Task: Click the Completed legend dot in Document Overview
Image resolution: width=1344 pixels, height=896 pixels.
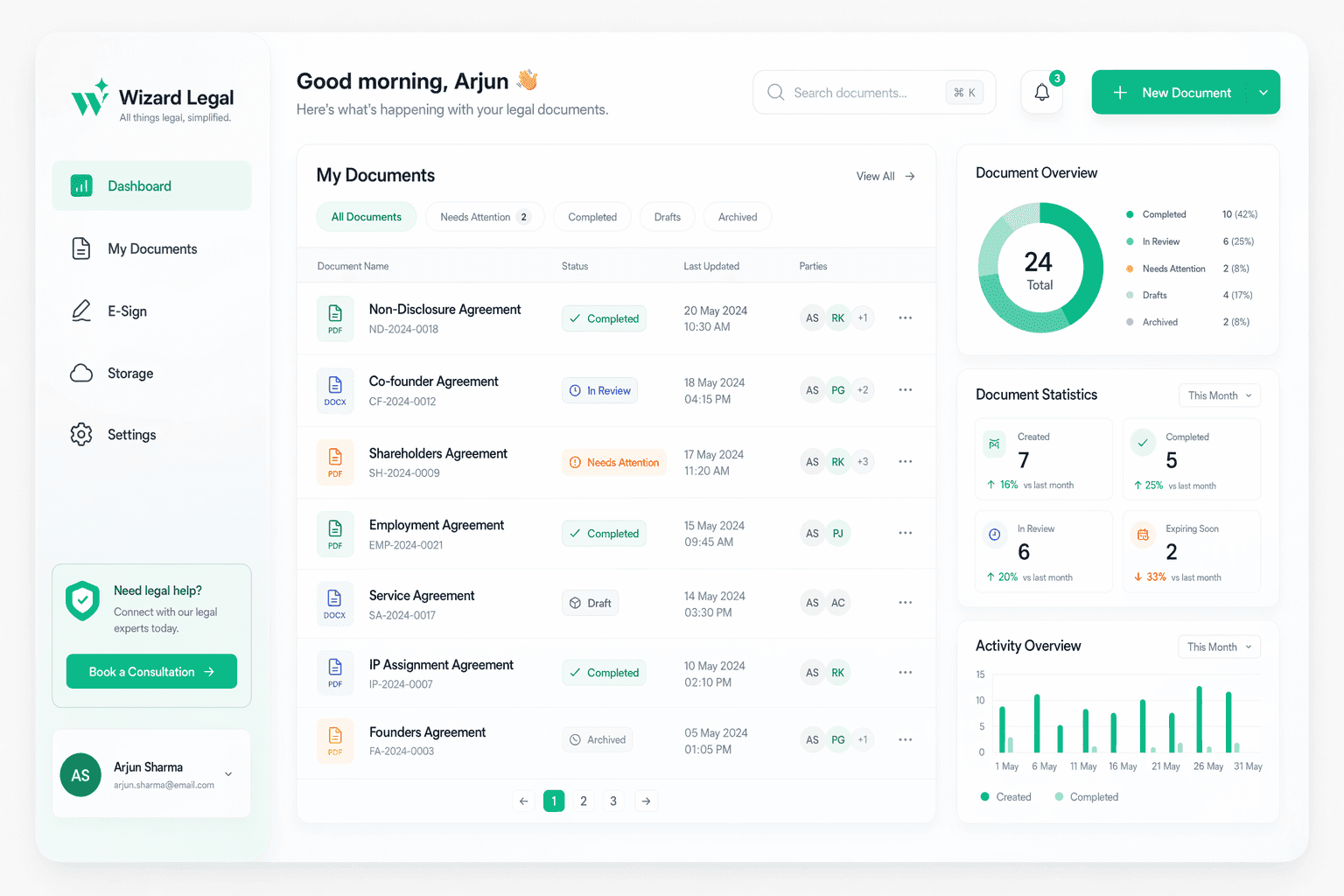Action: point(1130,214)
